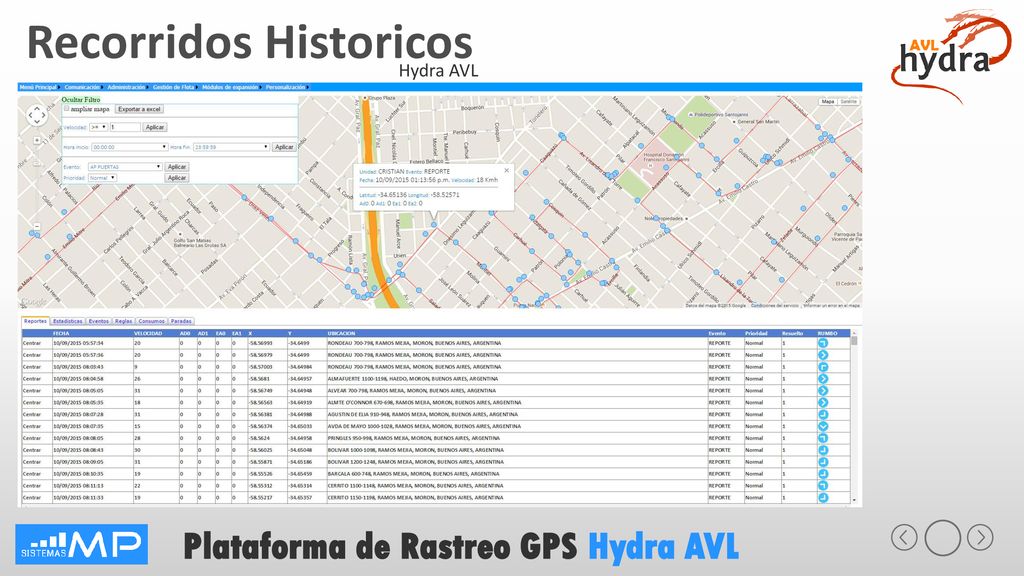
Task: Click the heading icon for the 08:05:35 row
Action: coord(823,402)
